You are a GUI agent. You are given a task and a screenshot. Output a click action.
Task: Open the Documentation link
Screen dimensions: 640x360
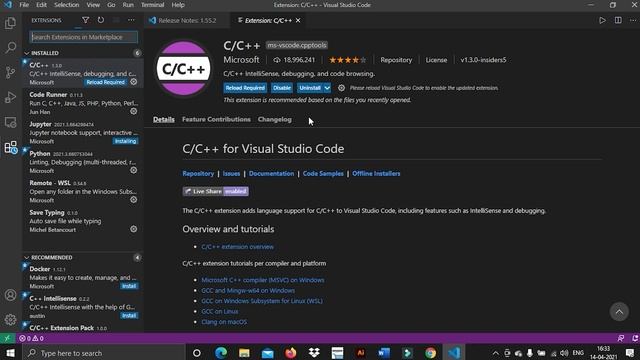271,173
